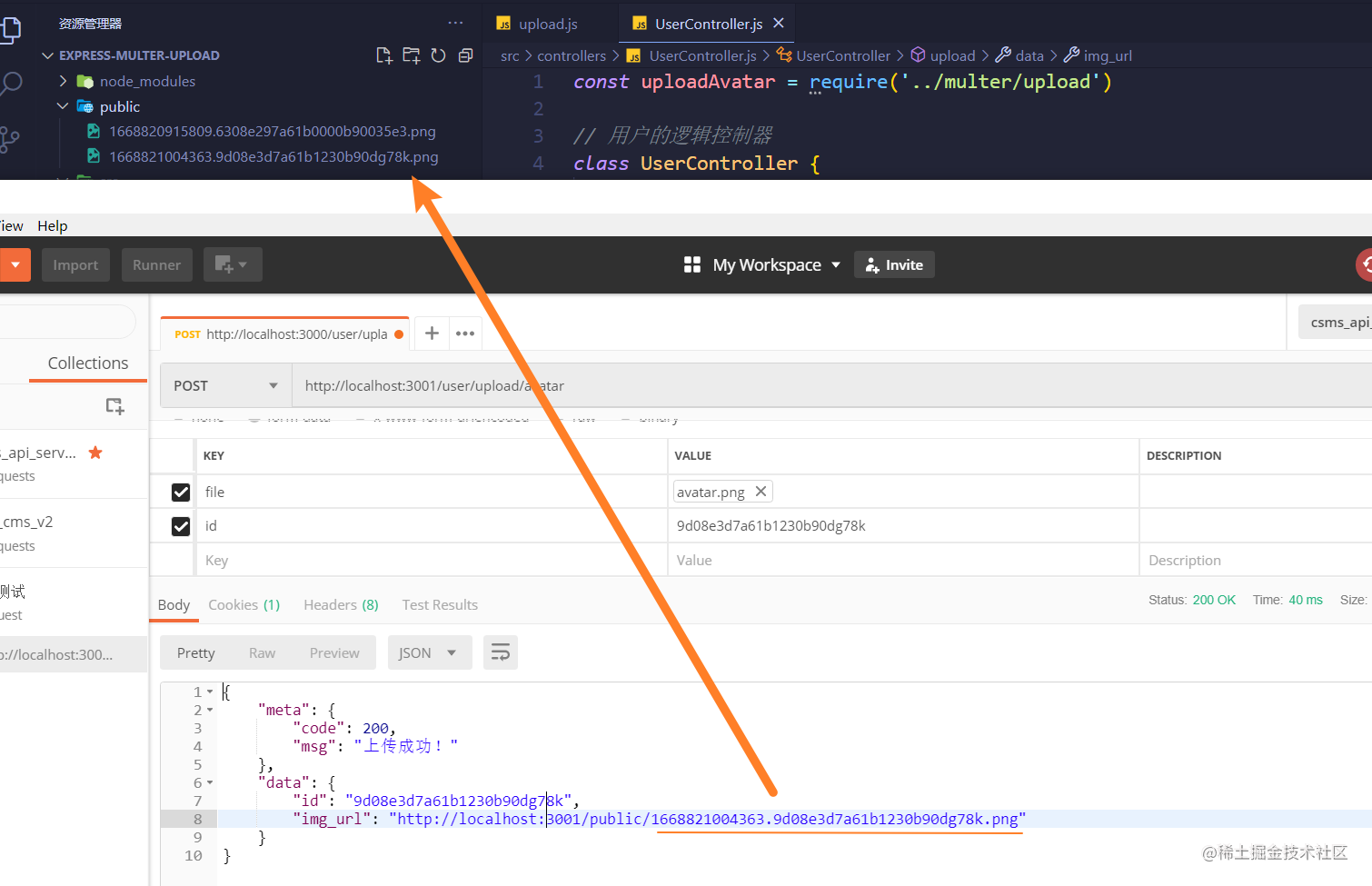Click the controllers breadcrumb segment
The height and width of the screenshot is (886, 1372).
pos(572,55)
